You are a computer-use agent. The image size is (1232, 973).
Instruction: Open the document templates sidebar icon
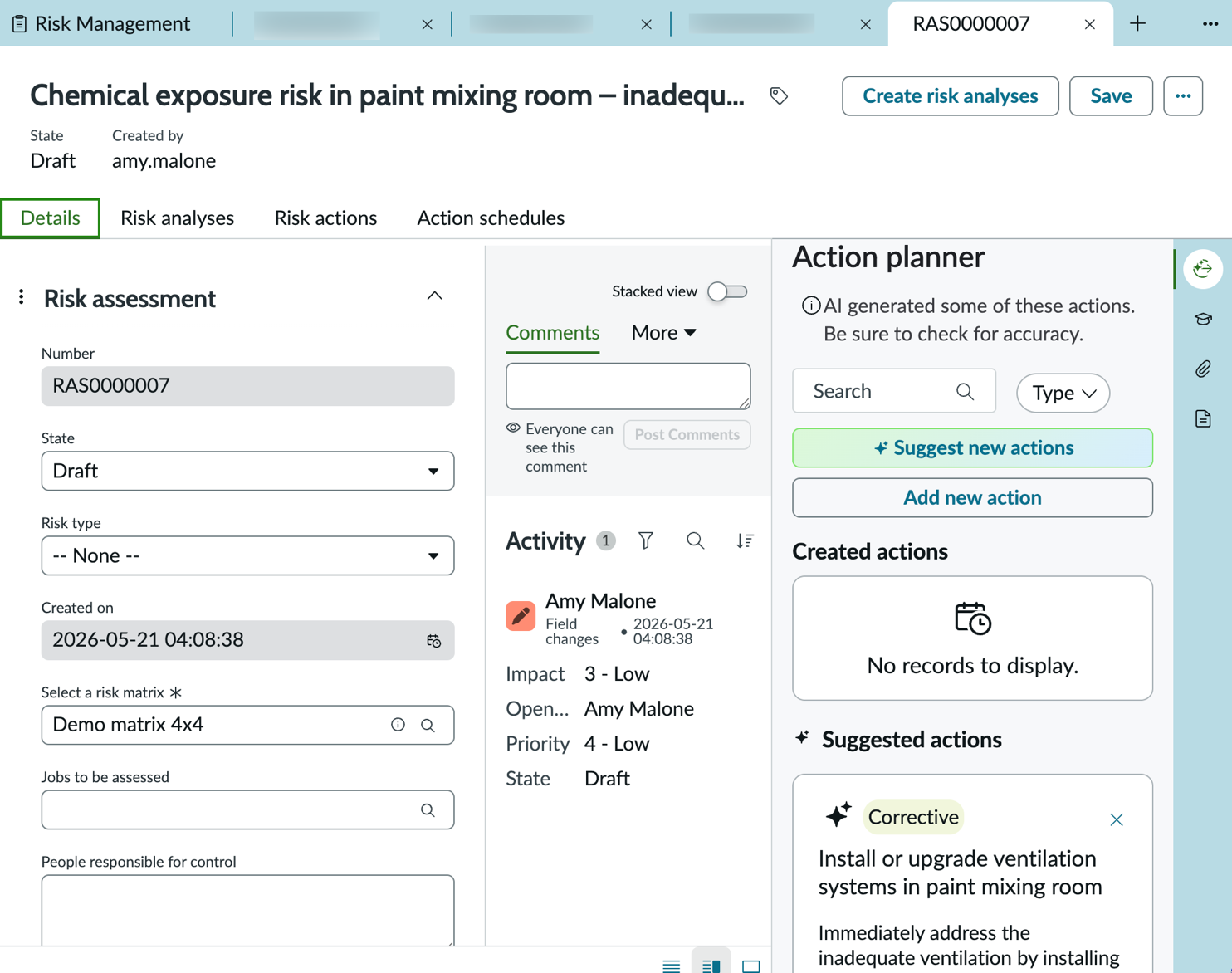1203,418
